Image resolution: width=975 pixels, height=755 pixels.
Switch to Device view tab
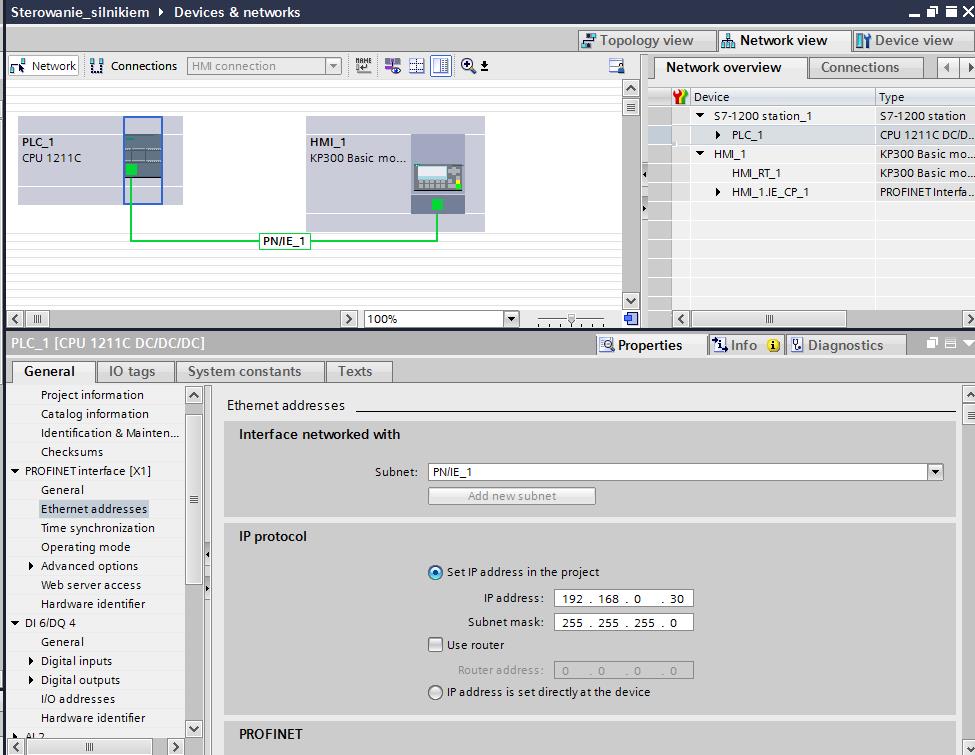pyautogui.click(x=913, y=40)
